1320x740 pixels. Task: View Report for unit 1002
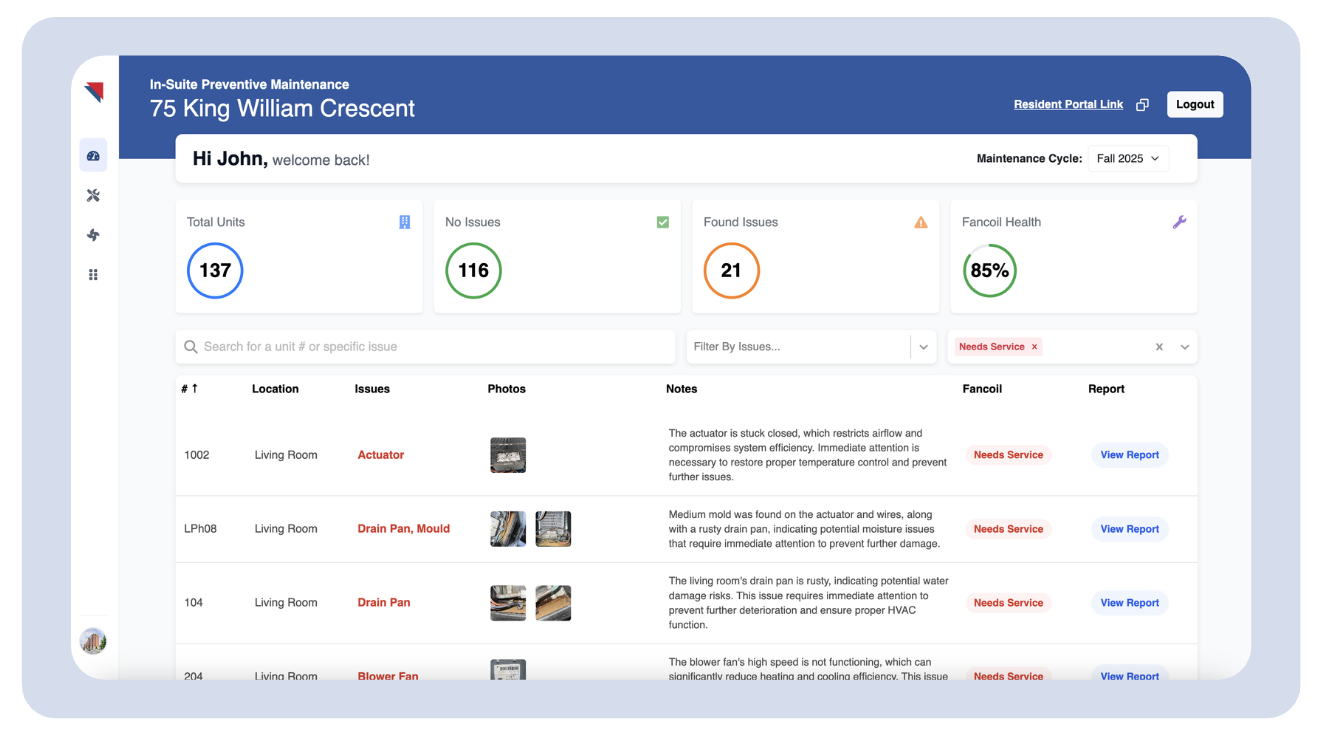[1129, 454]
